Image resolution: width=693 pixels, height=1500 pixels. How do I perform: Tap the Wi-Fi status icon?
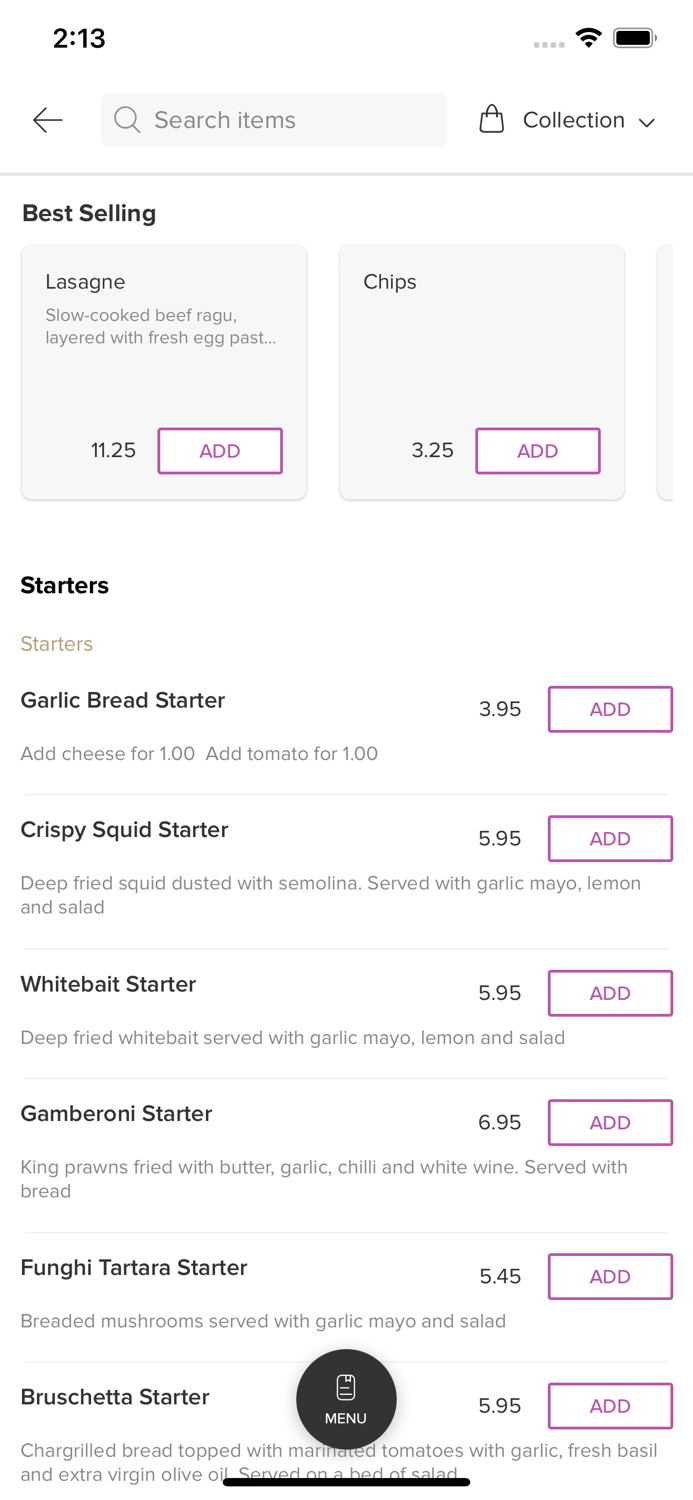(x=588, y=38)
